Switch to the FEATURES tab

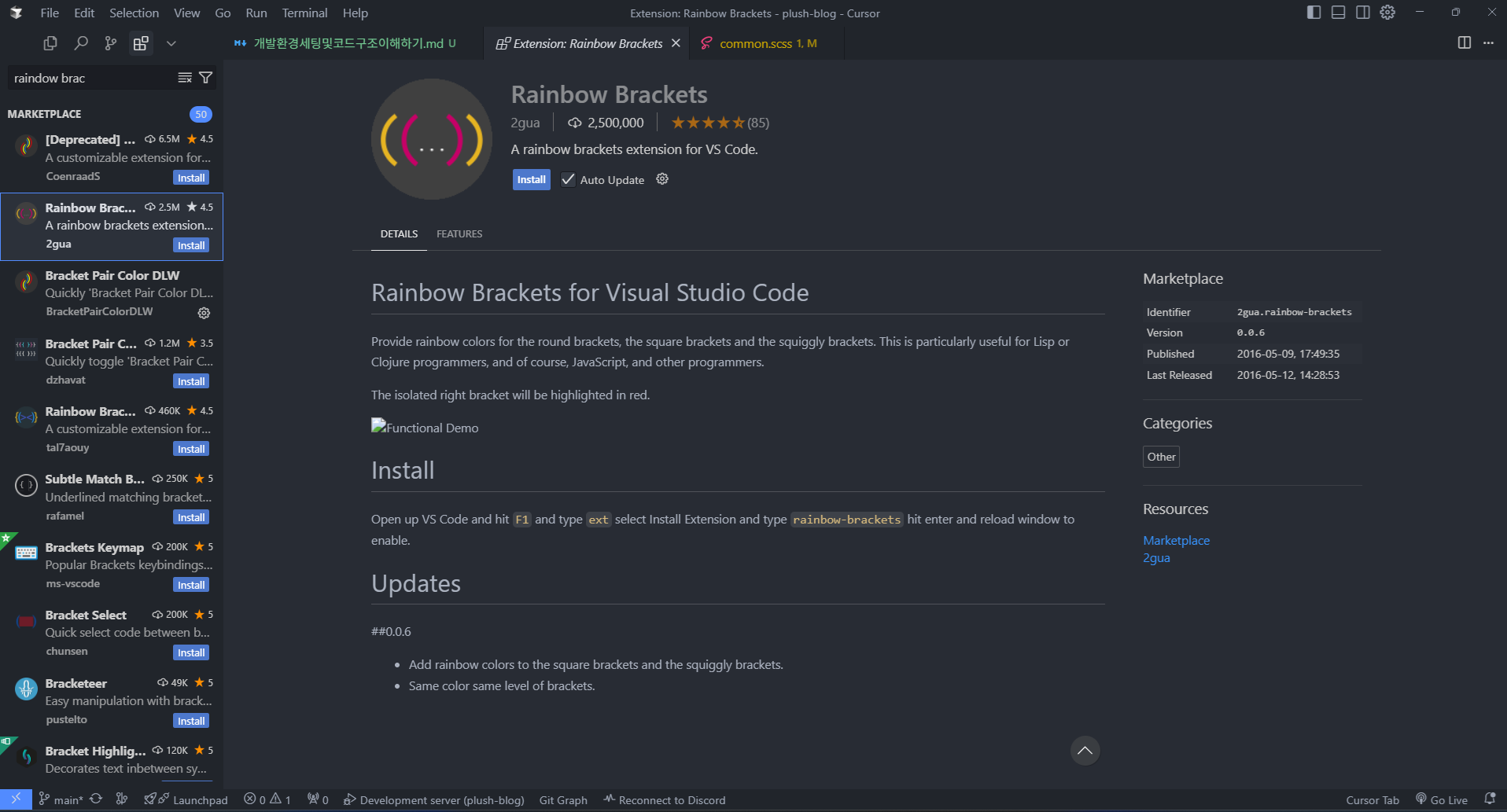(459, 234)
